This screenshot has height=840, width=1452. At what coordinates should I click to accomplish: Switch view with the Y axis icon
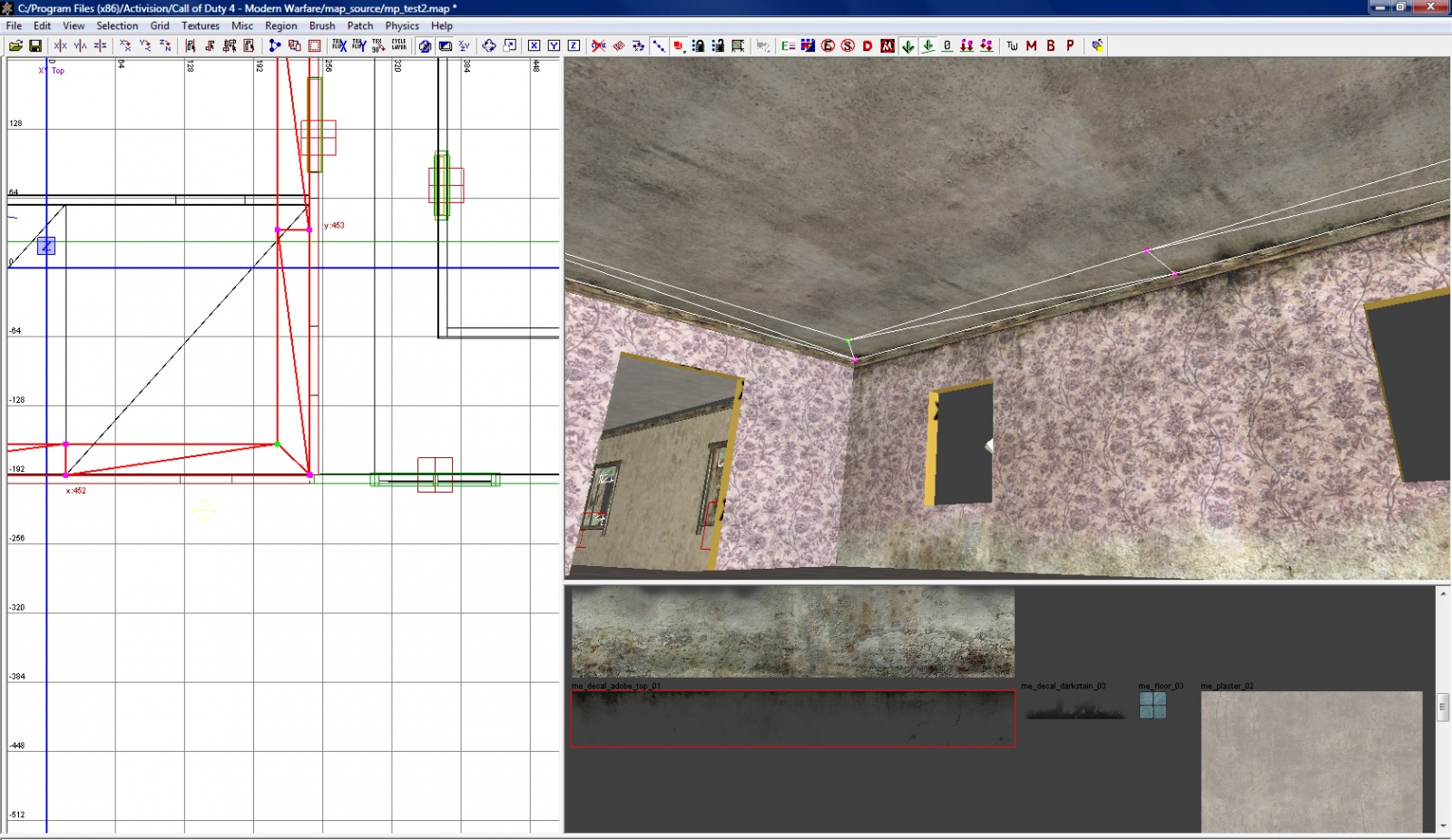point(554,45)
